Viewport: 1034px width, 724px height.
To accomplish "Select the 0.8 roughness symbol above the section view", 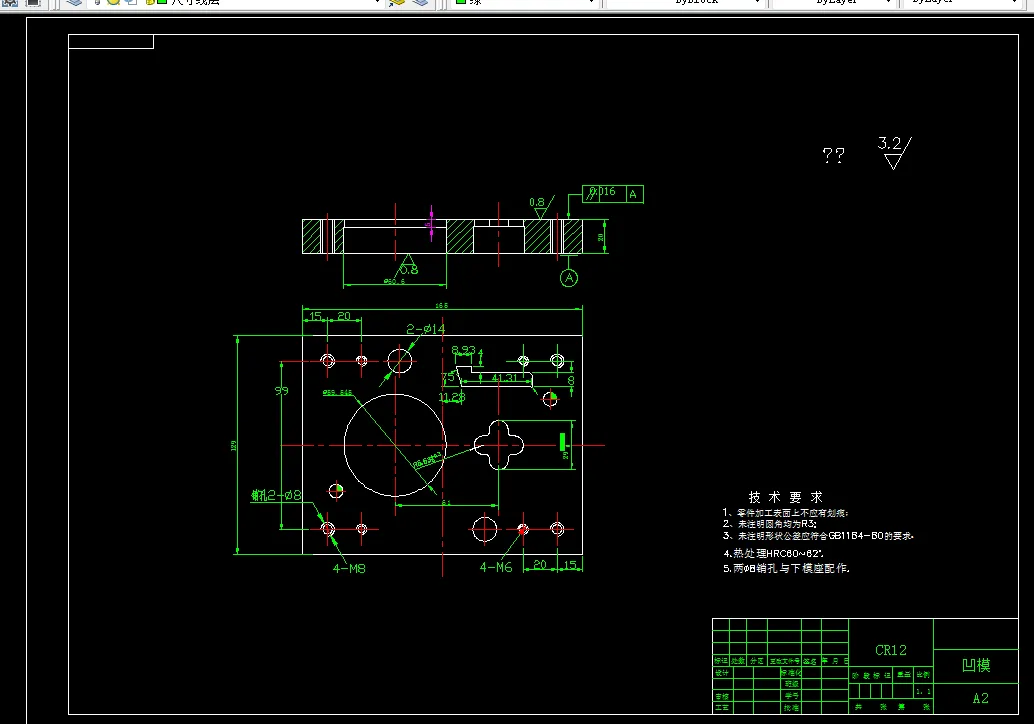I will (541, 206).
